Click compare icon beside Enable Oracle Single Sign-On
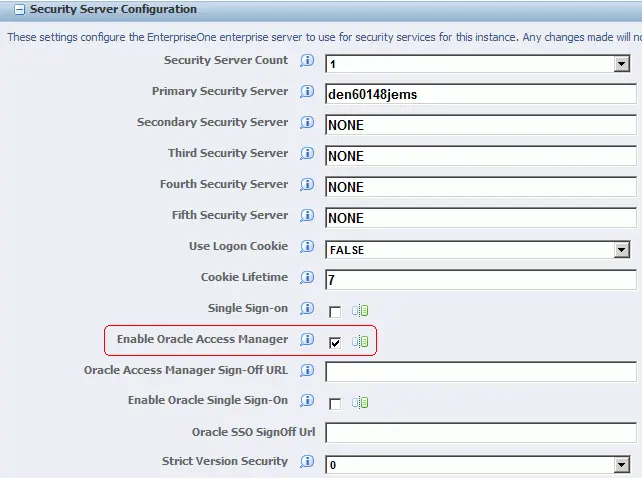This screenshot has width=642, height=478. pos(360,403)
